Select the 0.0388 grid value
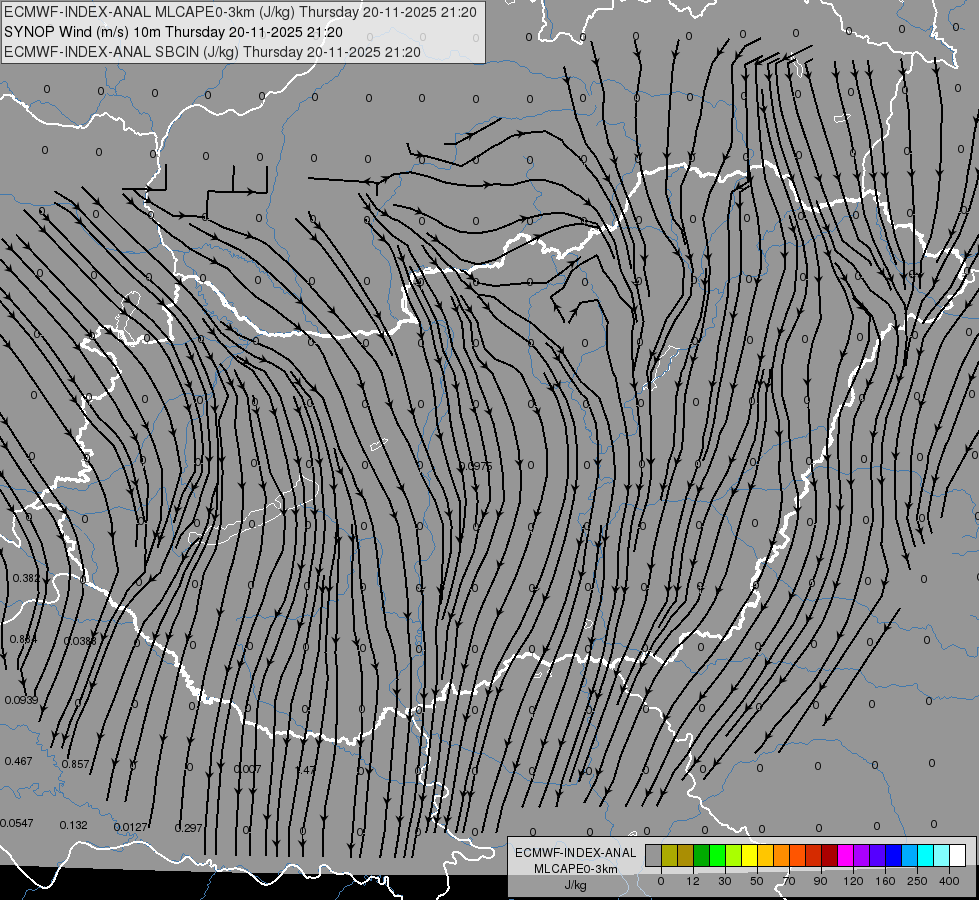Screen dimensions: 979x900 tap(80, 641)
